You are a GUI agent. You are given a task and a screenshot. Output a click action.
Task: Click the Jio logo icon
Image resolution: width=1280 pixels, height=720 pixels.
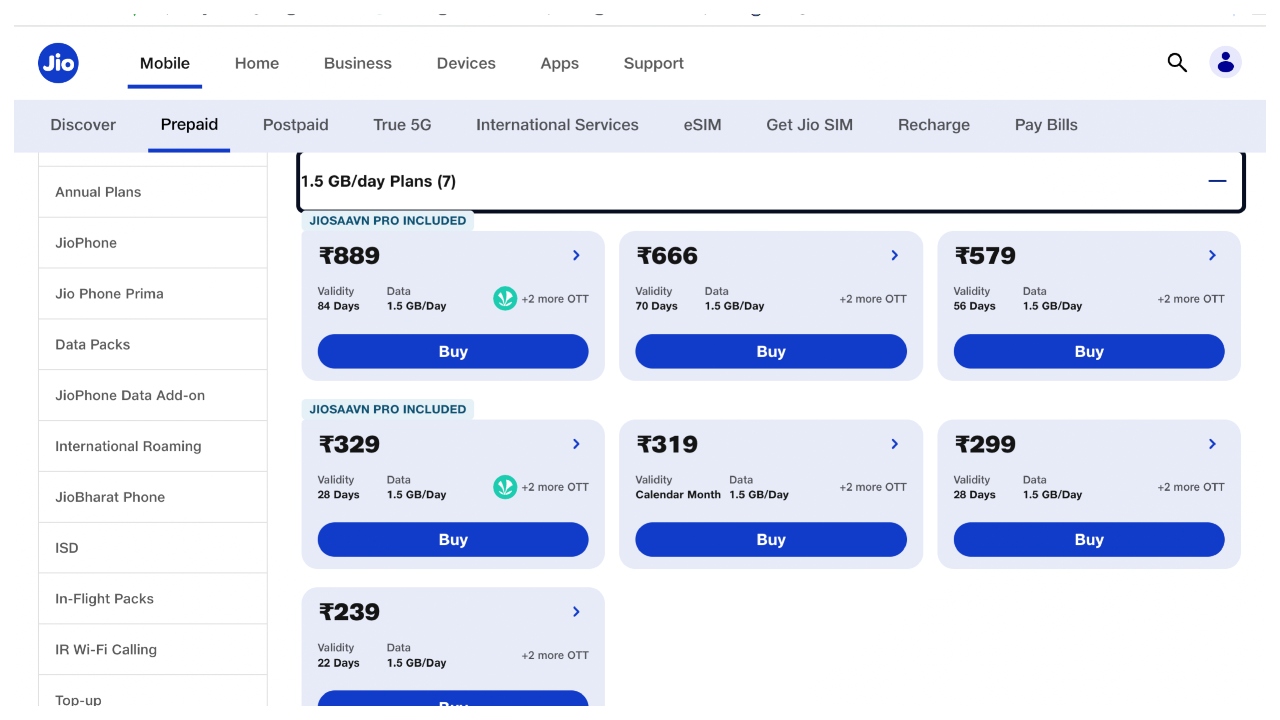[58, 63]
